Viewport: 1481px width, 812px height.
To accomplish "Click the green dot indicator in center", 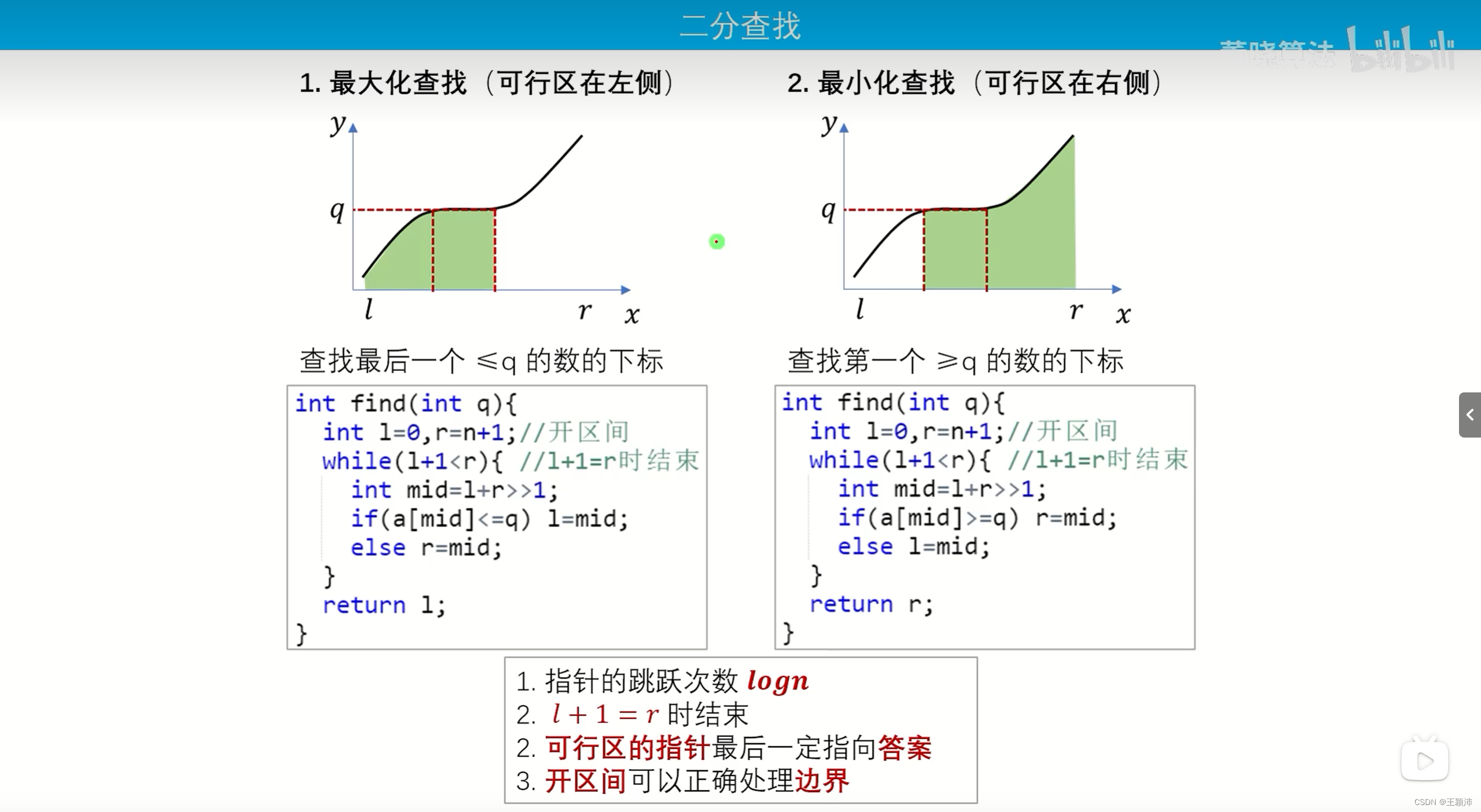I will (x=716, y=241).
